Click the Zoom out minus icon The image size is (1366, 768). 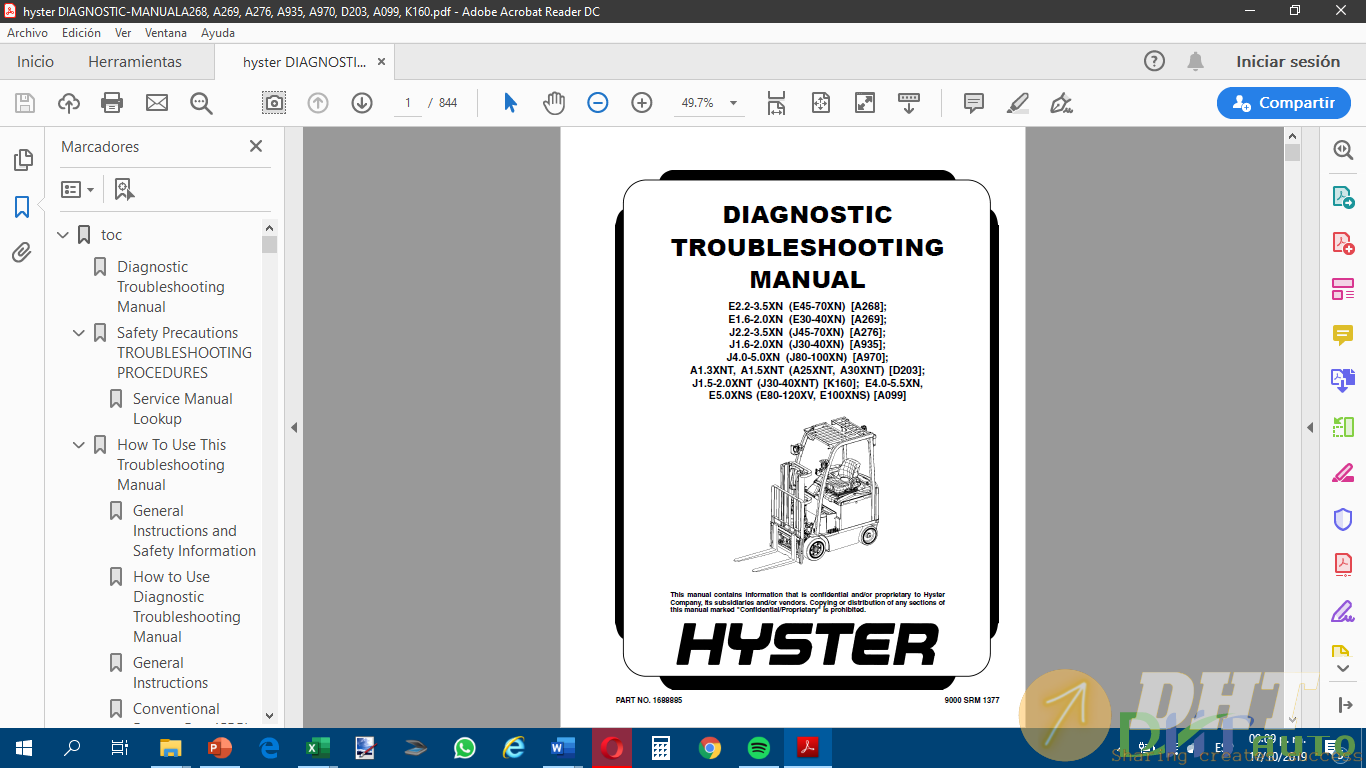(598, 103)
